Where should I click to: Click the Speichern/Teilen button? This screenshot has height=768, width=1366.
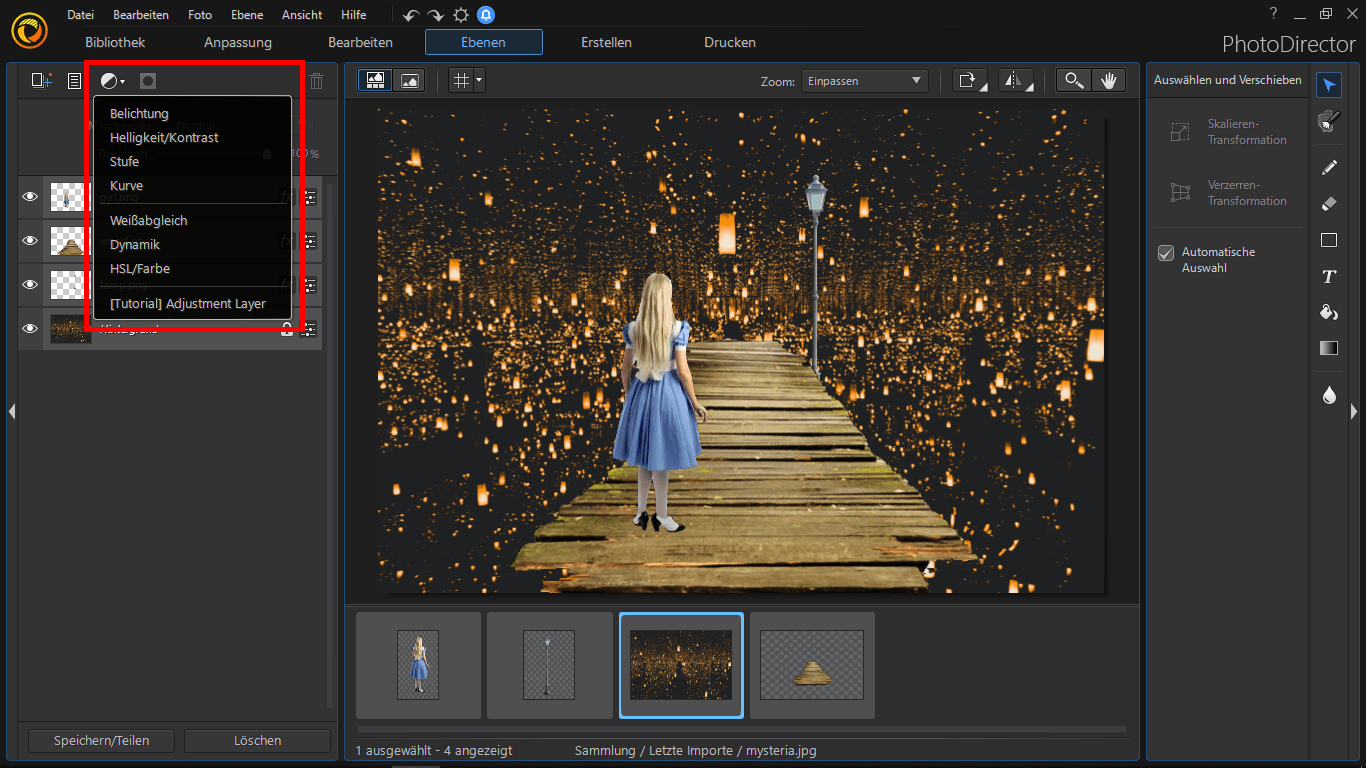(102, 741)
